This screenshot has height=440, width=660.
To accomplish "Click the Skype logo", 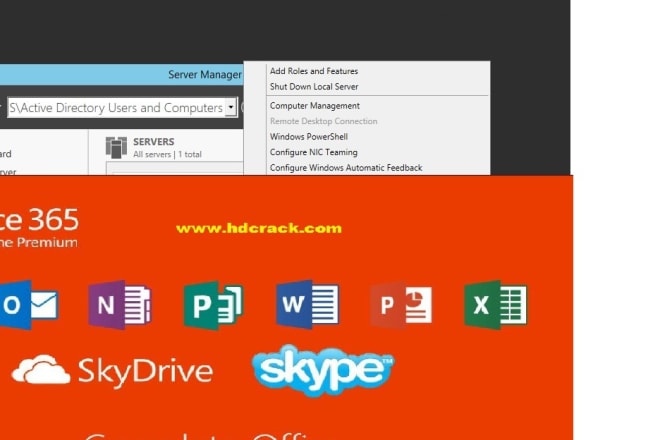I will click(323, 371).
